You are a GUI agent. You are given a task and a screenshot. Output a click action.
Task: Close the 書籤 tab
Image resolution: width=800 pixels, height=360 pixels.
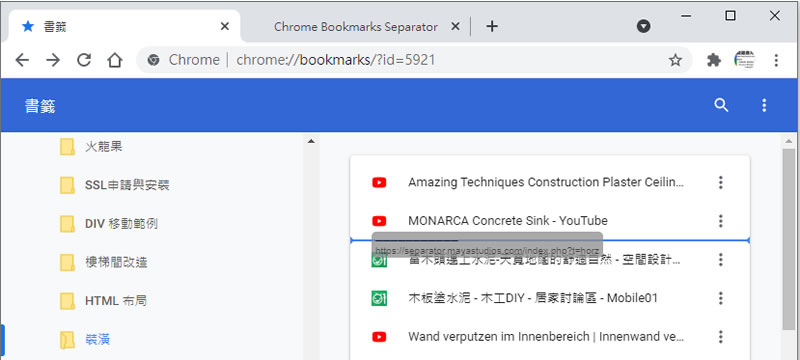pyautogui.click(x=224, y=27)
